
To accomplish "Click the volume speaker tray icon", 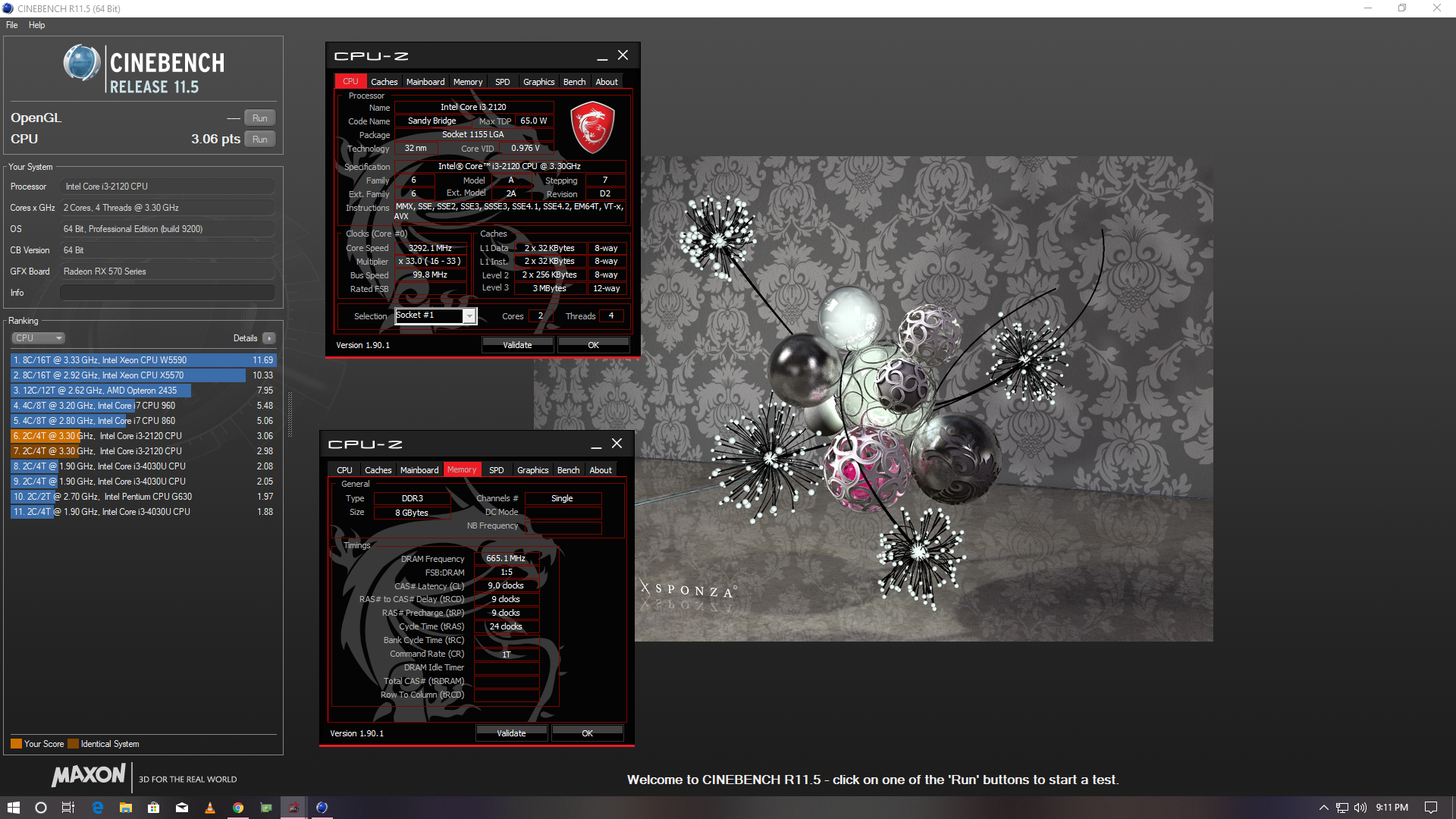I will click(1360, 808).
